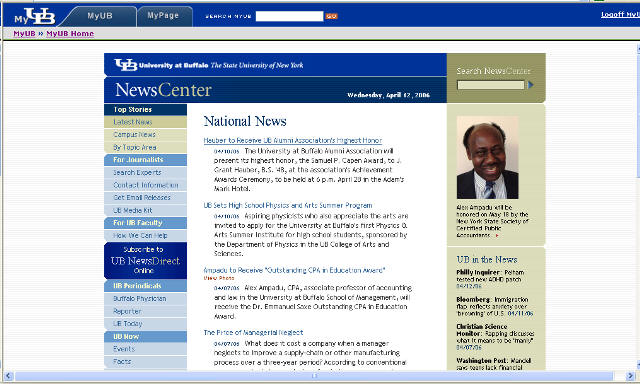This screenshot has height=384, width=640.
Task: Click the NewsCenter search arrow icon
Action: coord(531,85)
